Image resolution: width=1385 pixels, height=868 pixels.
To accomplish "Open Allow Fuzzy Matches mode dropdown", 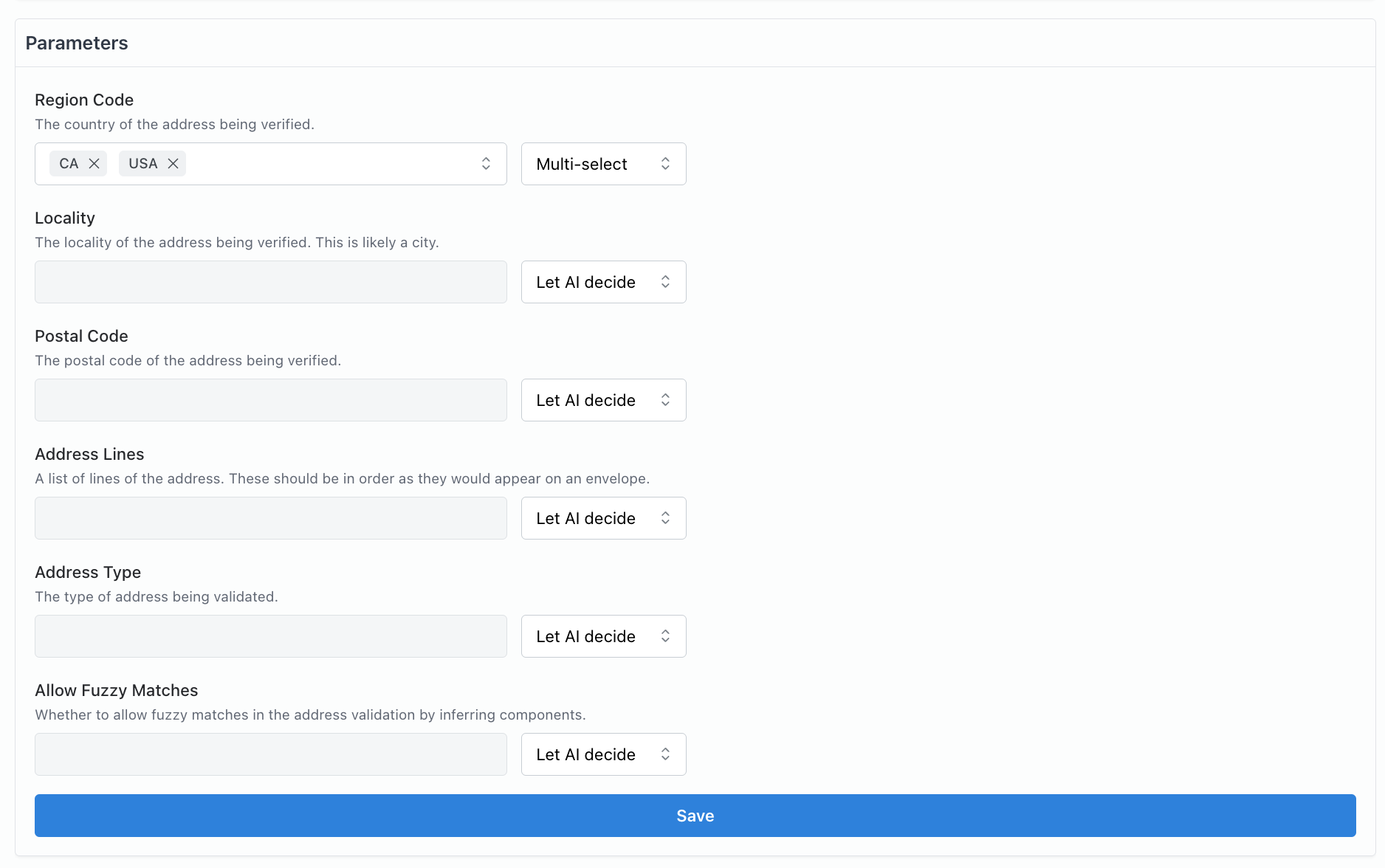I will [x=603, y=754].
